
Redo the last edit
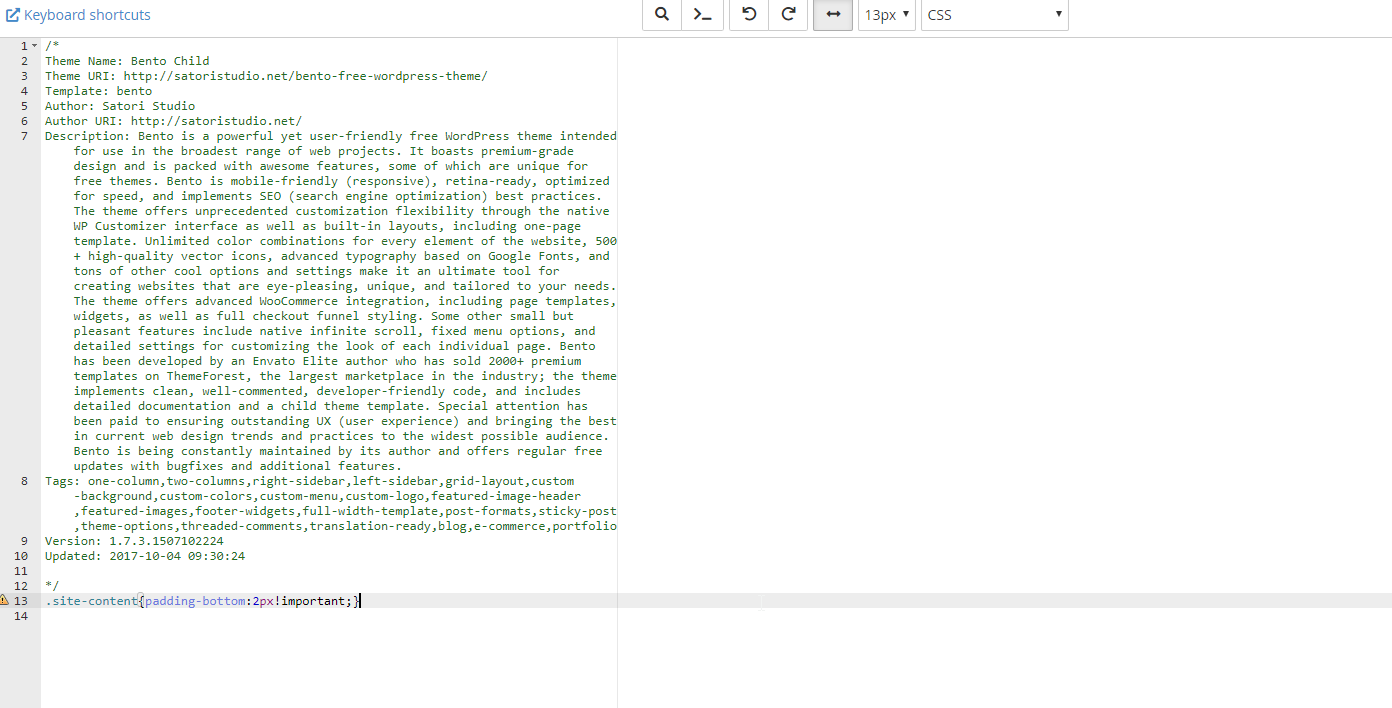[x=788, y=15]
